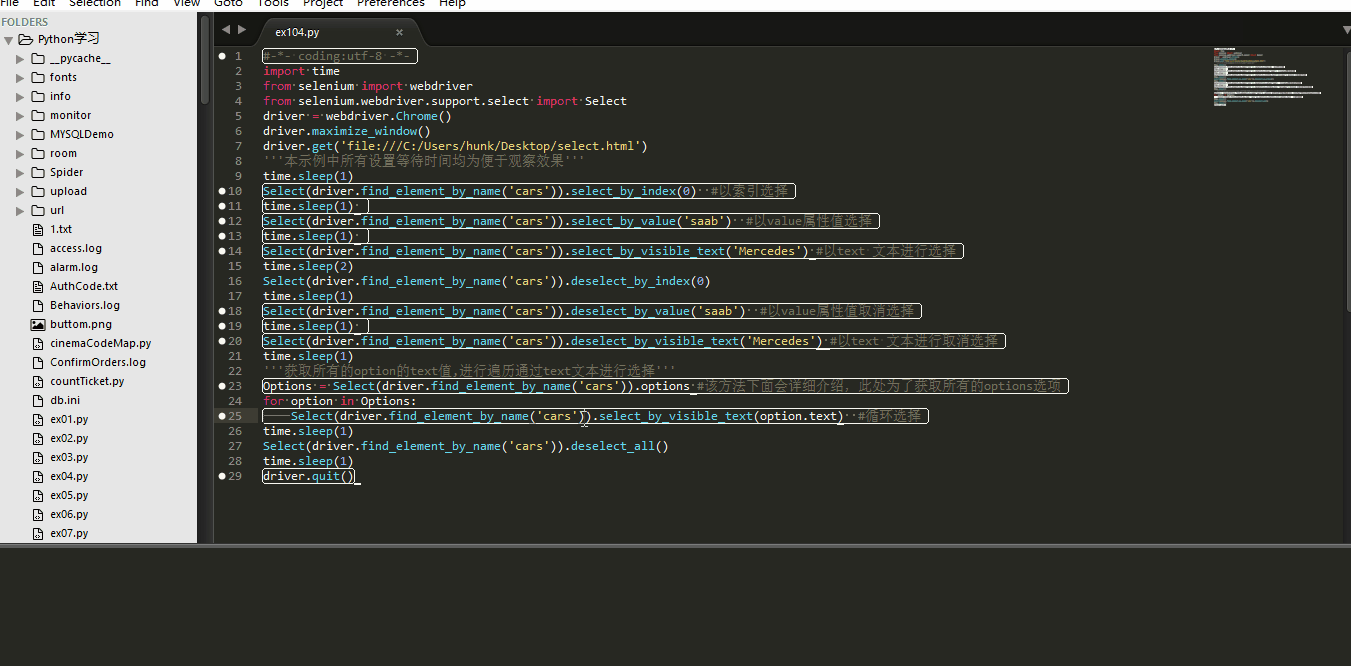Image resolution: width=1351 pixels, height=666 pixels.
Task: Click the file icon beside db.ini
Action: pos(38,400)
